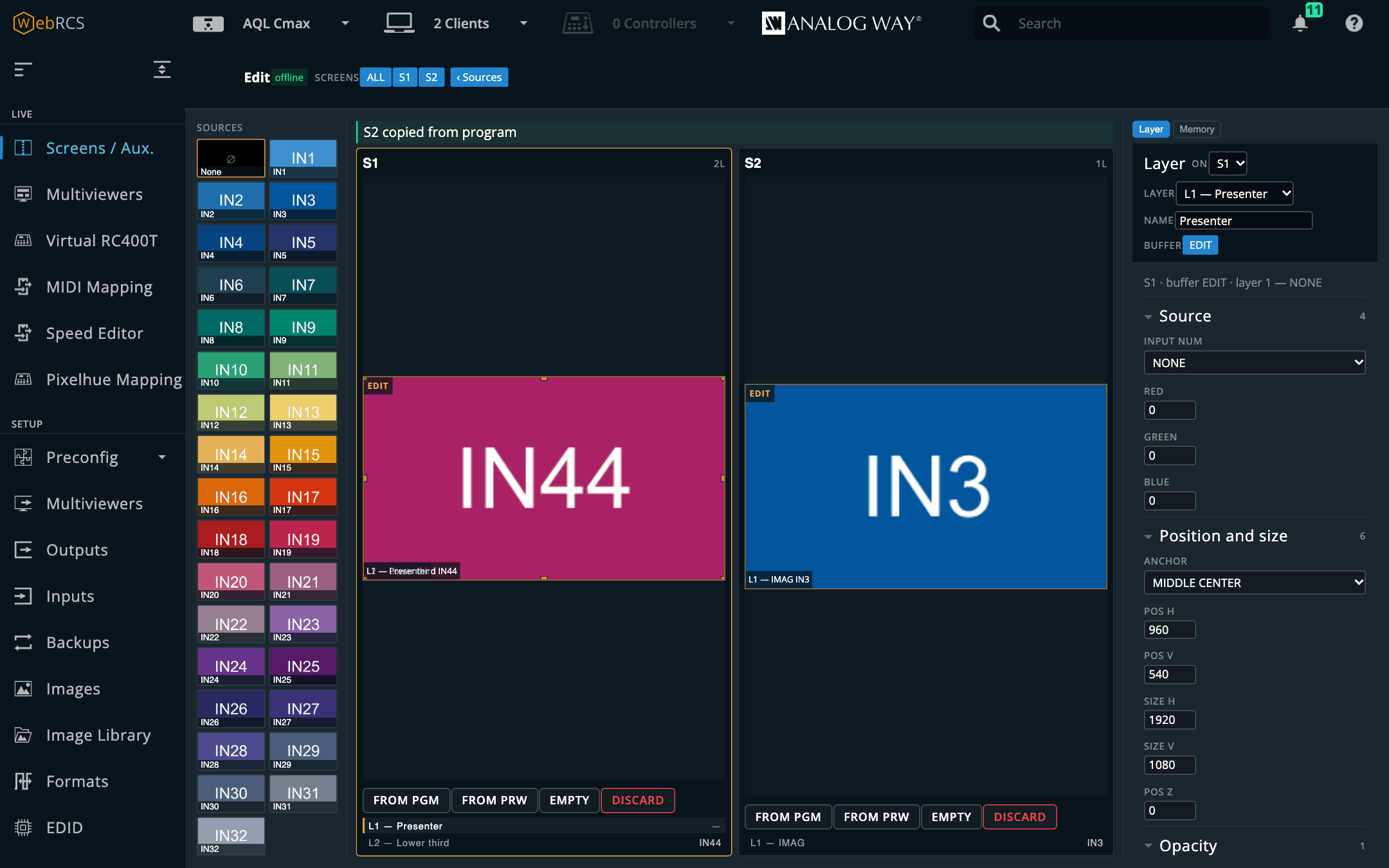
Task: Open EDID setup page
Action: pos(93,827)
